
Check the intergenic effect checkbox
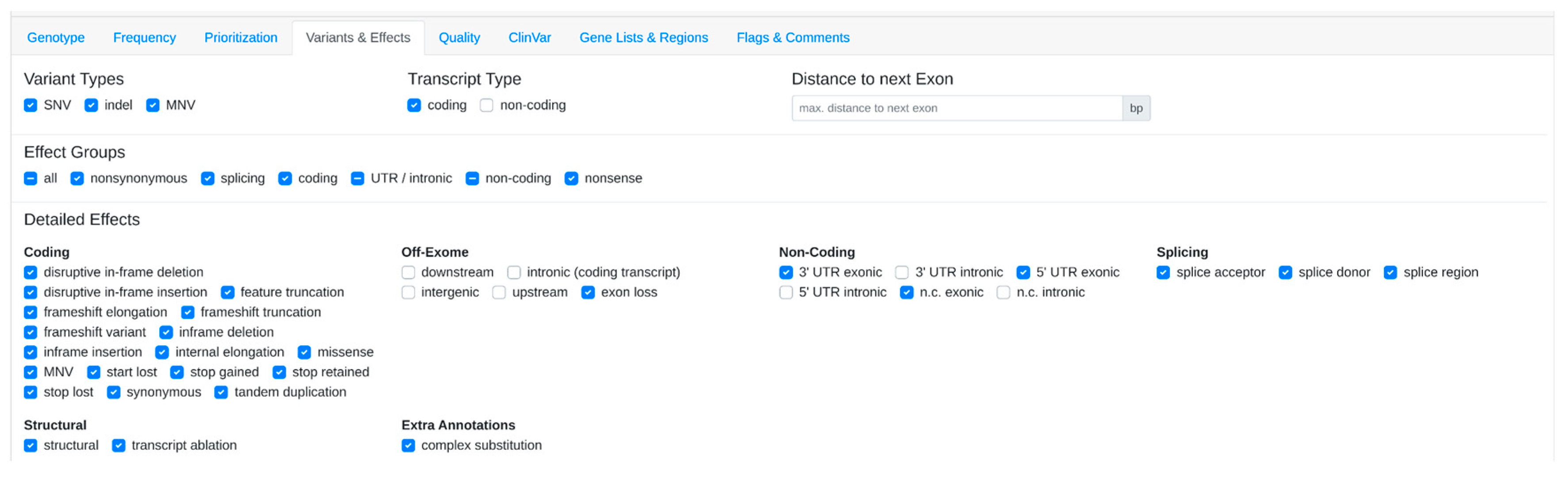[x=408, y=293]
